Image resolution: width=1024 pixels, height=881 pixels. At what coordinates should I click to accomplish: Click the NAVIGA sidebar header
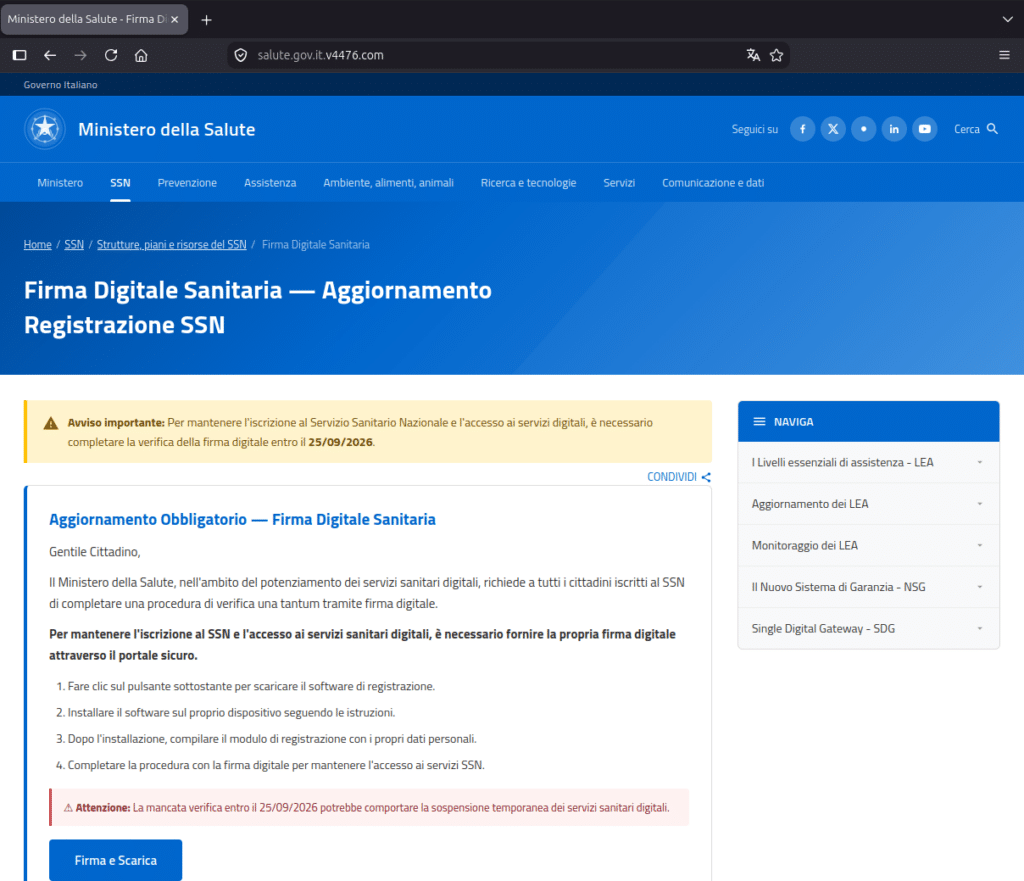pyautogui.click(x=869, y=422)
